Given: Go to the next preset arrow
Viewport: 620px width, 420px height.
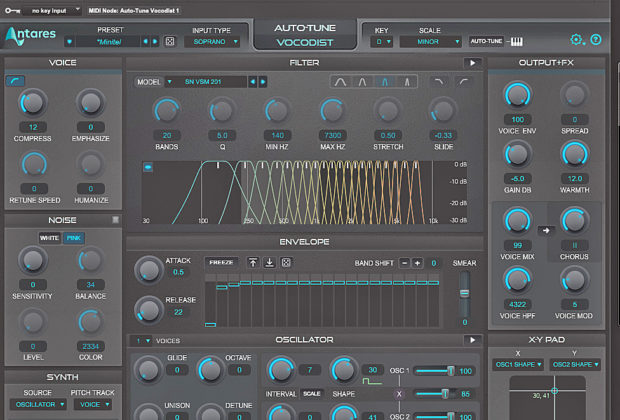Looking at the screenshot, I should [155, 42].
